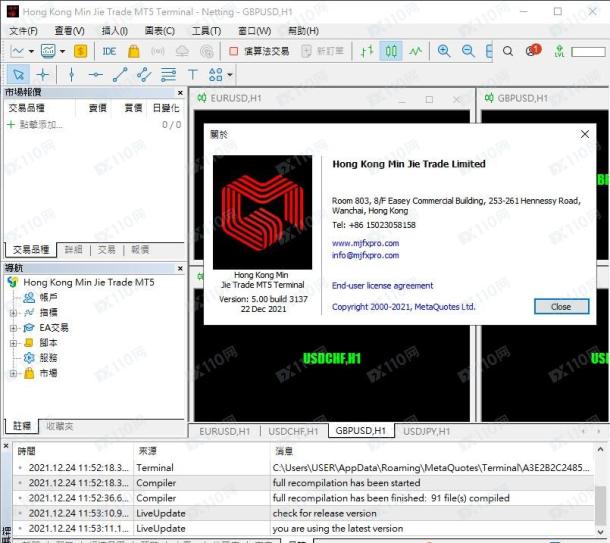This screenshot has width=610, height=543.
Task: Select 帳戶 accounts in Navigator
Action: click(x=48, y=297)
